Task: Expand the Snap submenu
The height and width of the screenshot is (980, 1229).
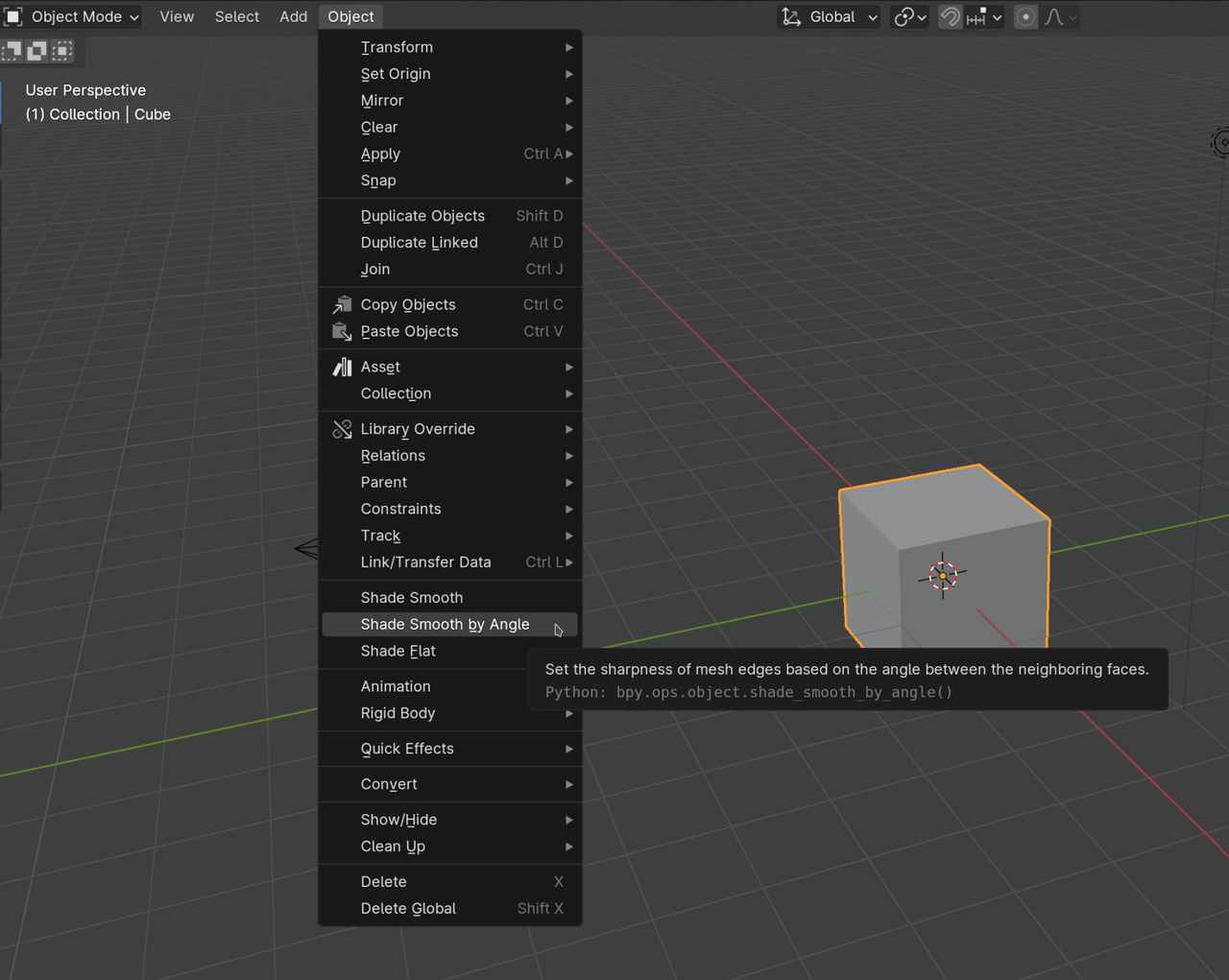Action: [449, 180]
